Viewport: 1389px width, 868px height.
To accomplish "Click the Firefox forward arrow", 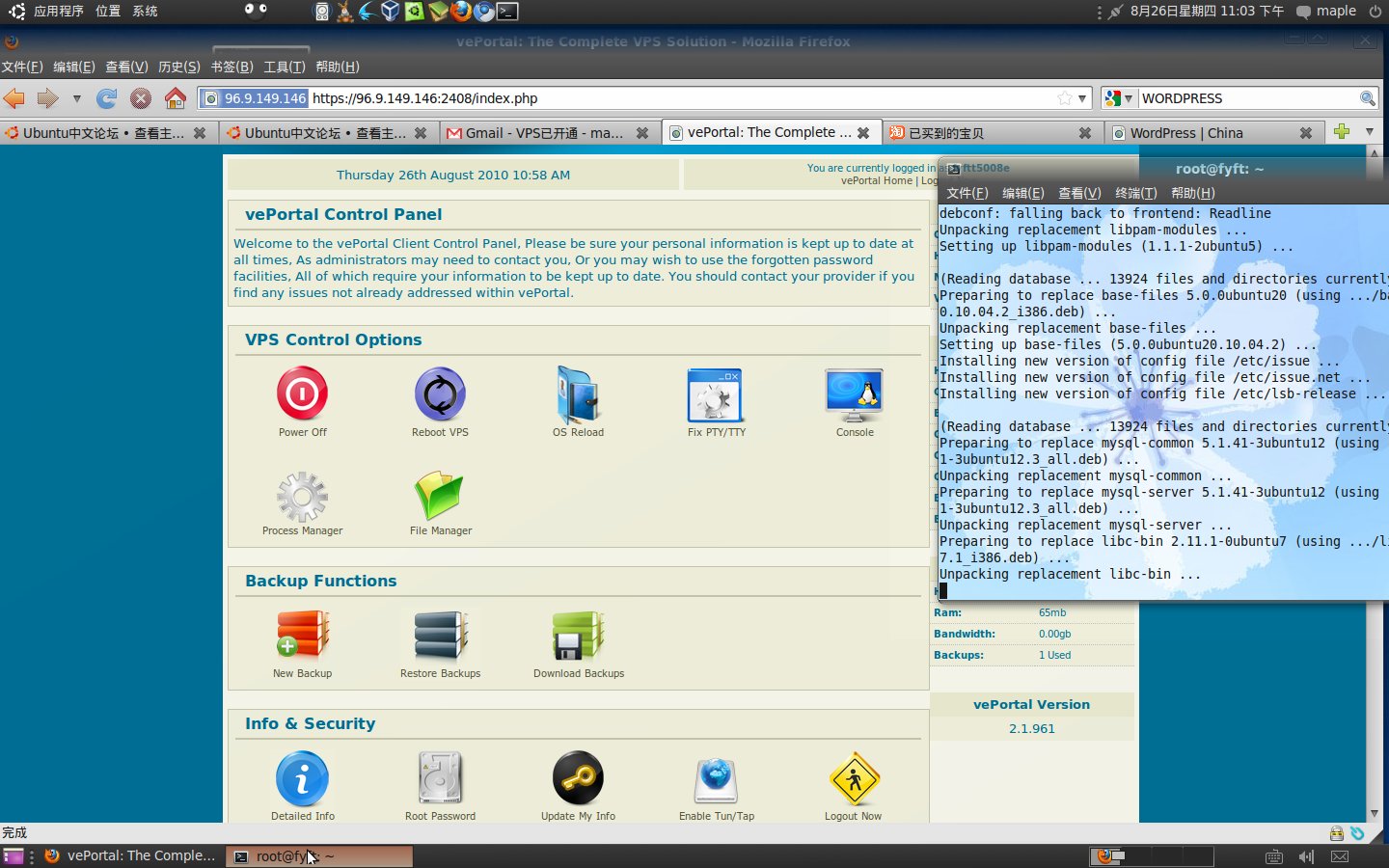I will click(47, 98).
